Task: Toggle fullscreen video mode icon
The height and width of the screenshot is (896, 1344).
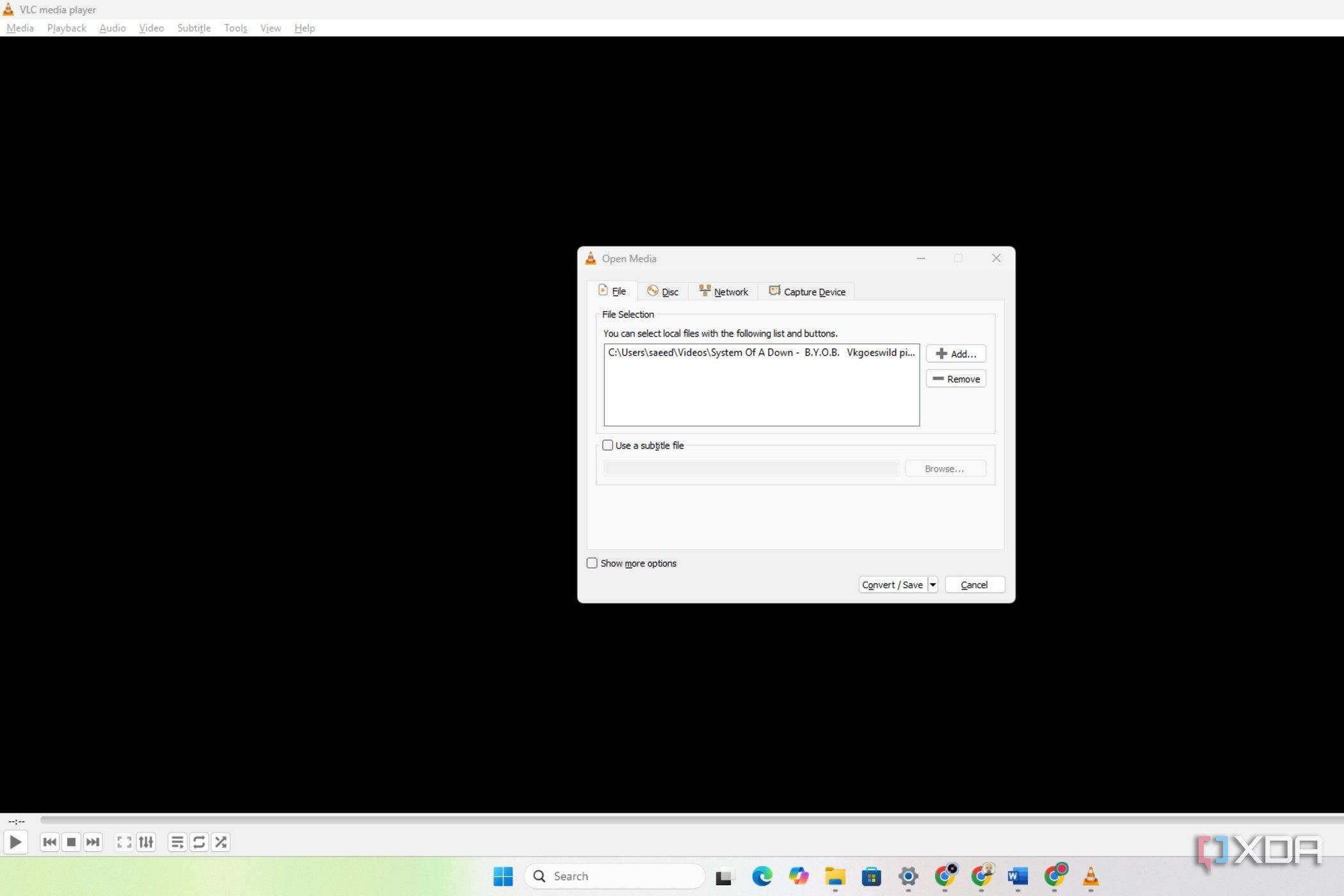Action: click(x=124, y=842)
